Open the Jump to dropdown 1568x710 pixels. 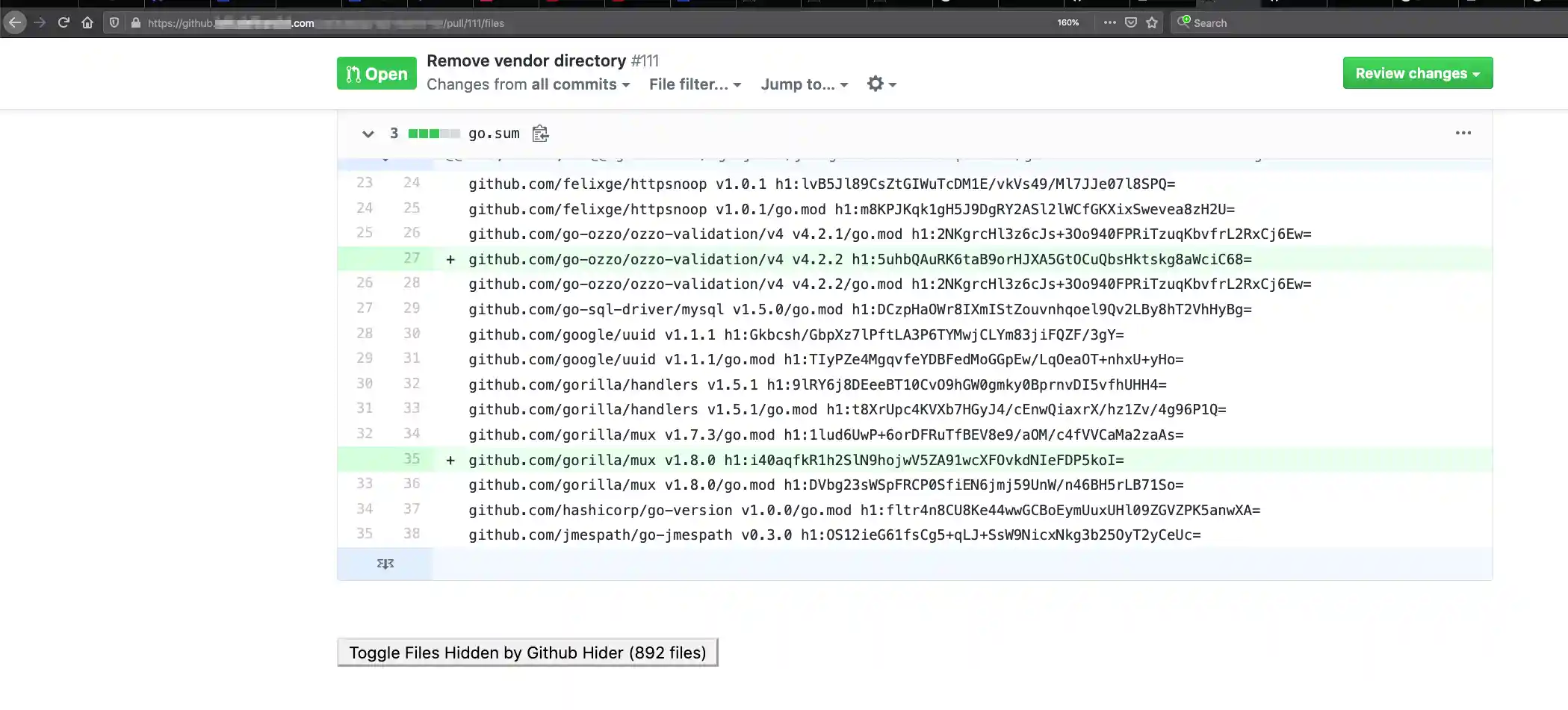[803, 84]
